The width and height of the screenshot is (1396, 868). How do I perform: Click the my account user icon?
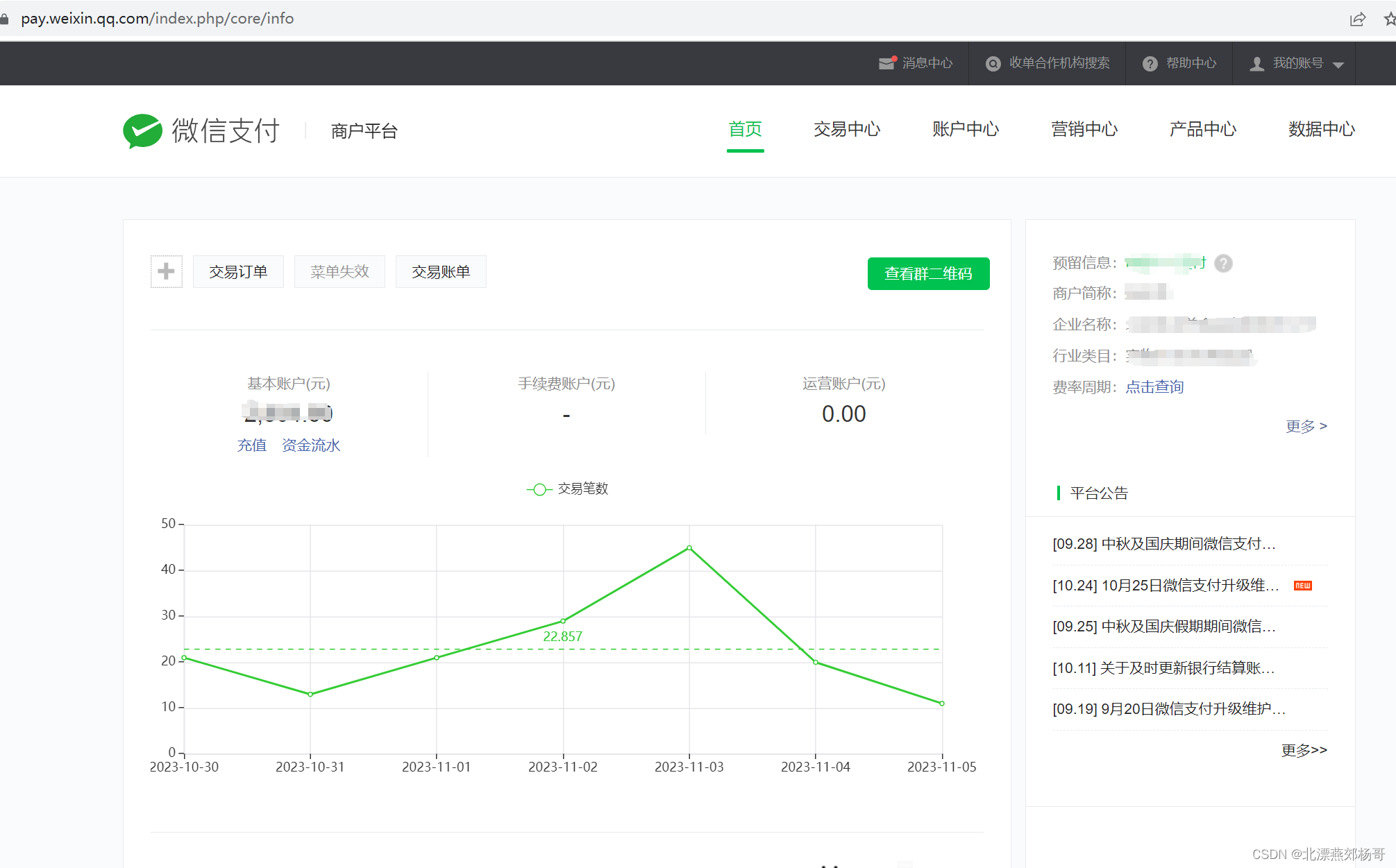(x=1257, y=64)
